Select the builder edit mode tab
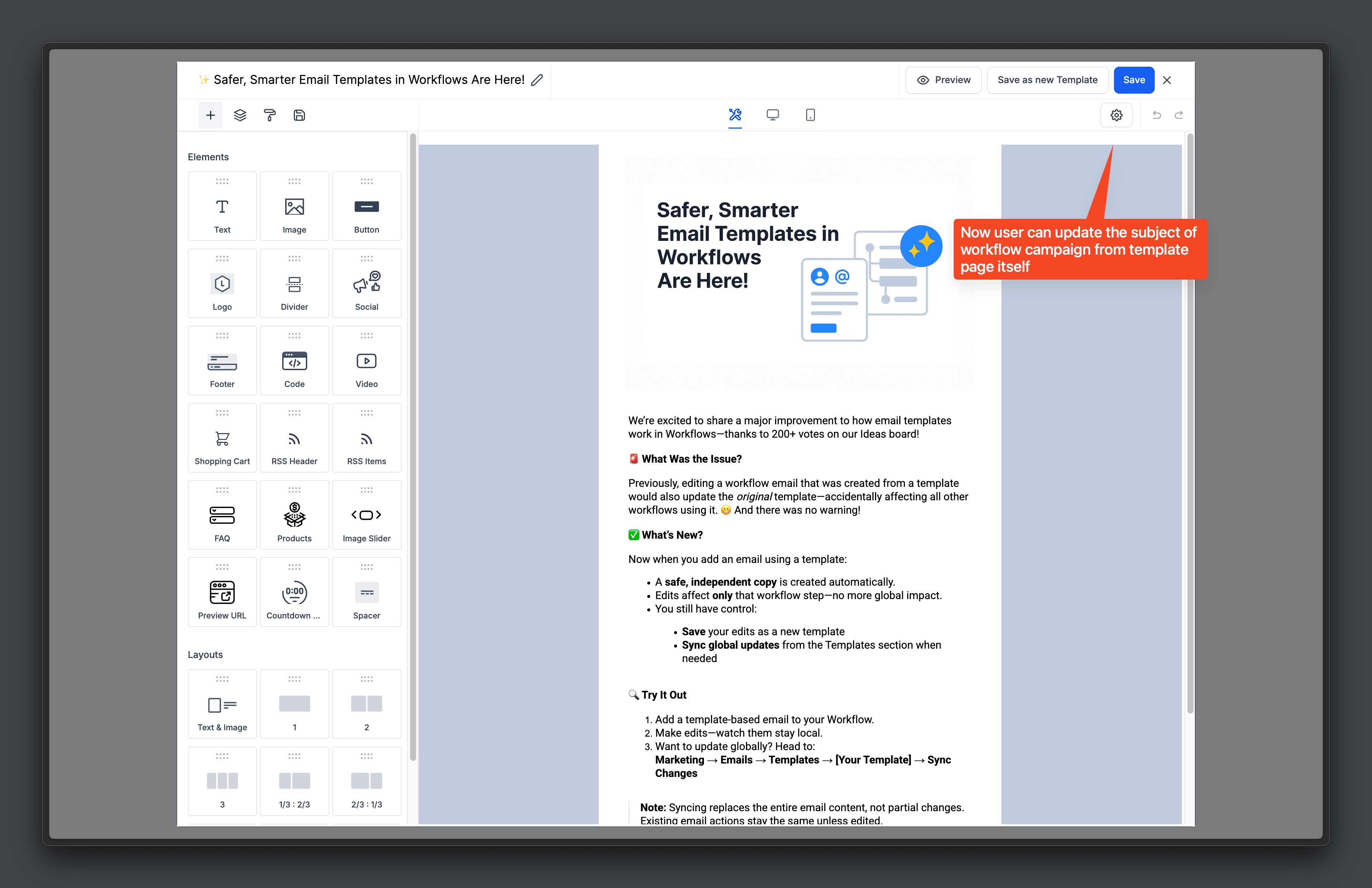The height and width of the screenshot is (888, 1372). 735,115
